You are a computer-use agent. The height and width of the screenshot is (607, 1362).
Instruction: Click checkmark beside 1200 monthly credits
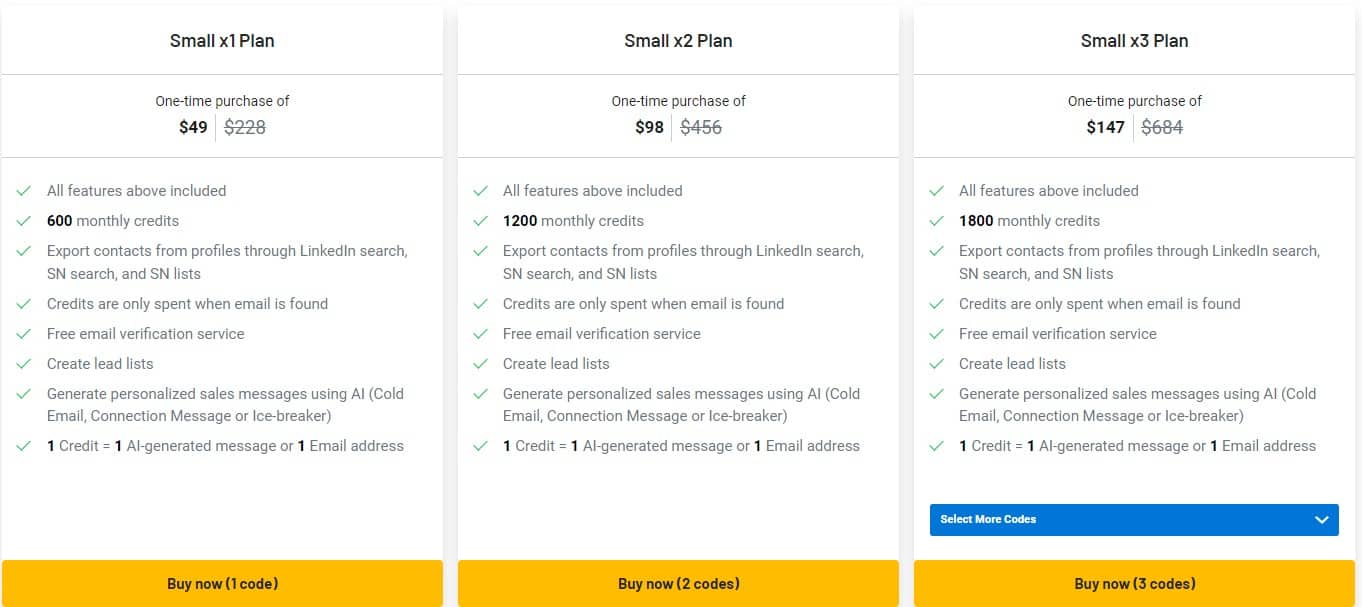point(481,220)
